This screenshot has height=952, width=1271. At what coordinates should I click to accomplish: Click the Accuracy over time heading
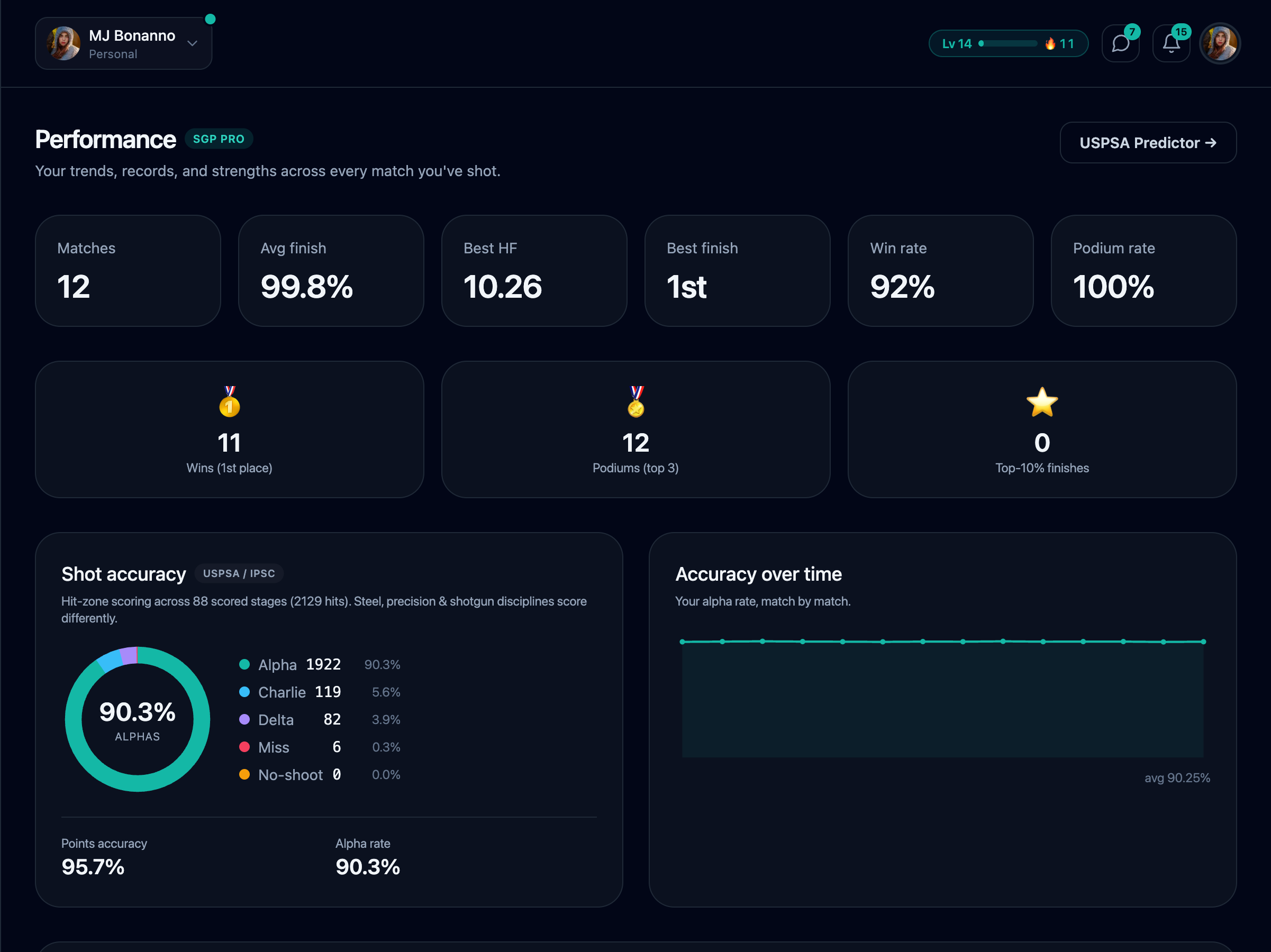pos(758,574)
